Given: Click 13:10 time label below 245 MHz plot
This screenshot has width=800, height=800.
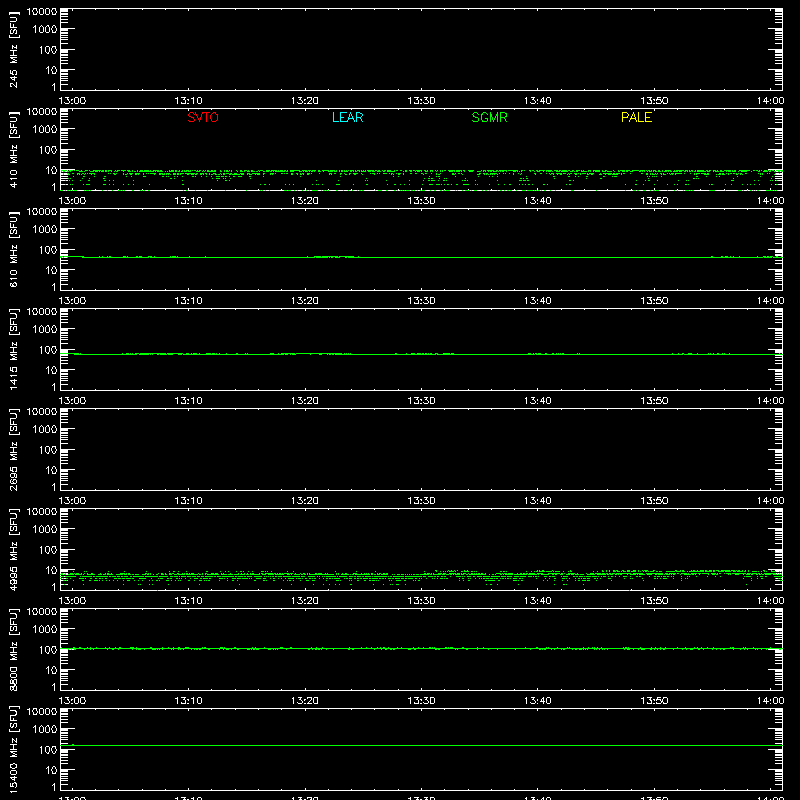Looking at the screenshot, I should pyautogui.click(x=188, y=101).
